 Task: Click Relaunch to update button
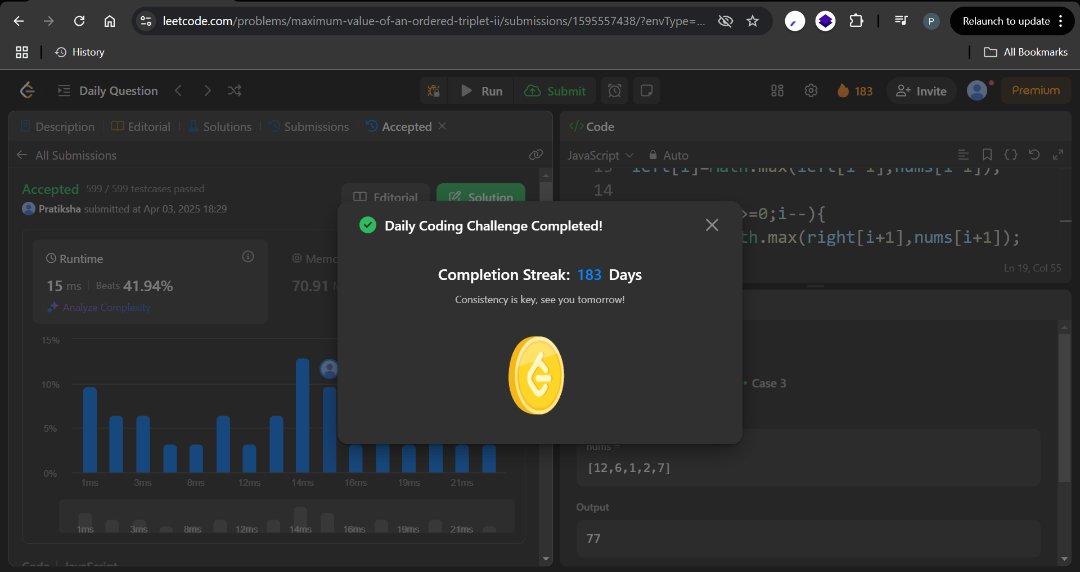pos(1008,21)
